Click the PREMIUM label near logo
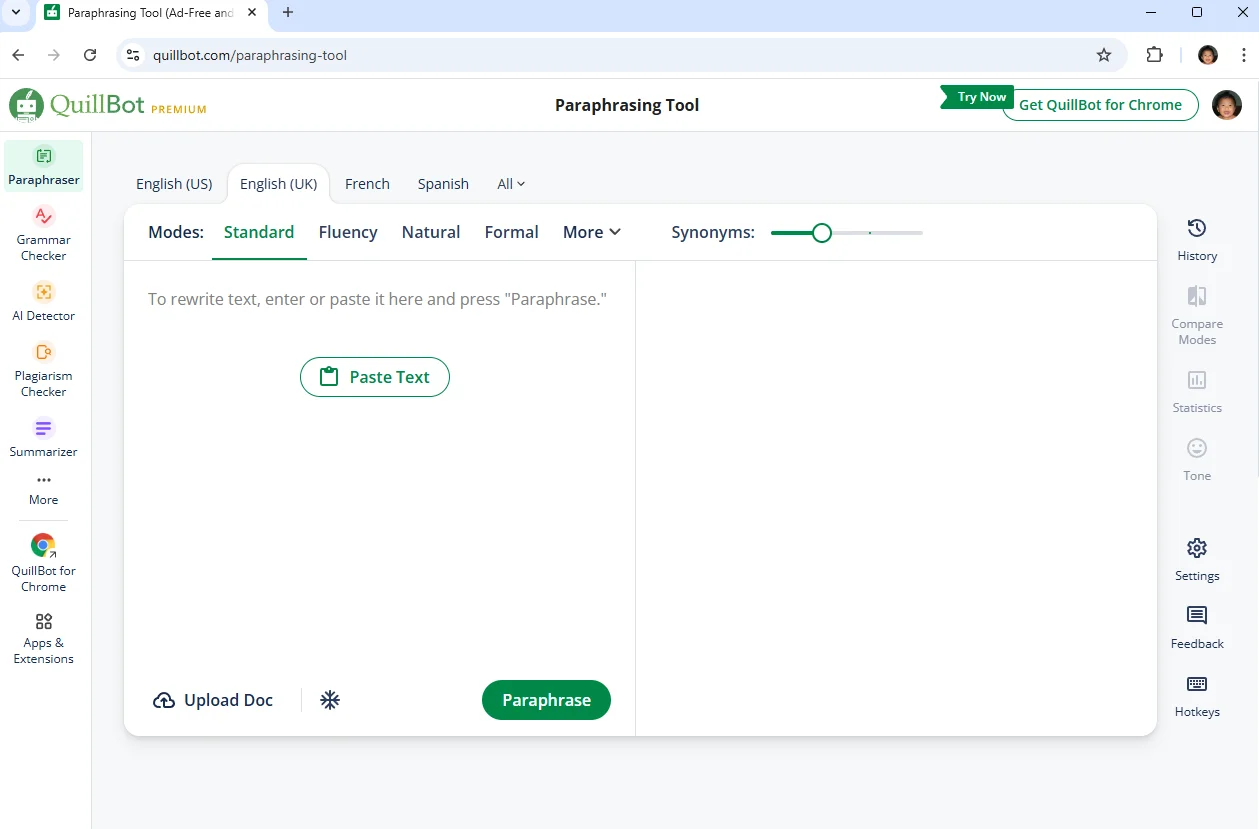 (x=179, y=109)
